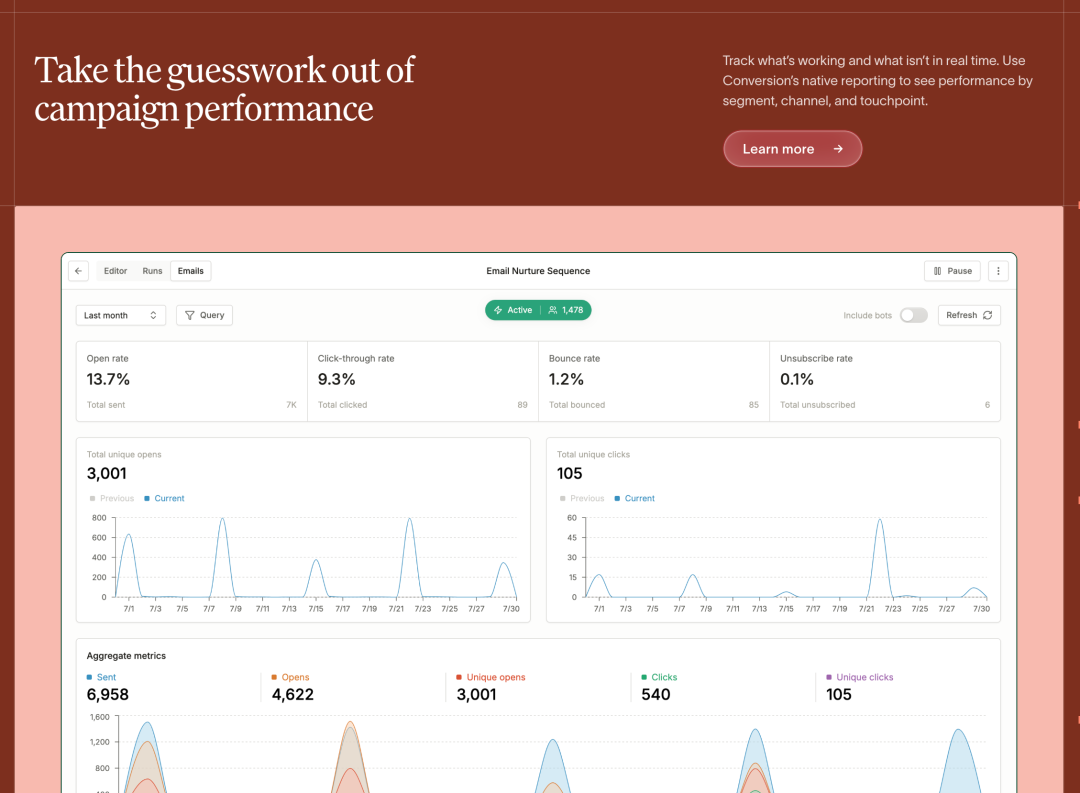Viewport: 1080px width, 793px height.
Task: Click the green Clicks legend swatch
Action: (644, 677)
